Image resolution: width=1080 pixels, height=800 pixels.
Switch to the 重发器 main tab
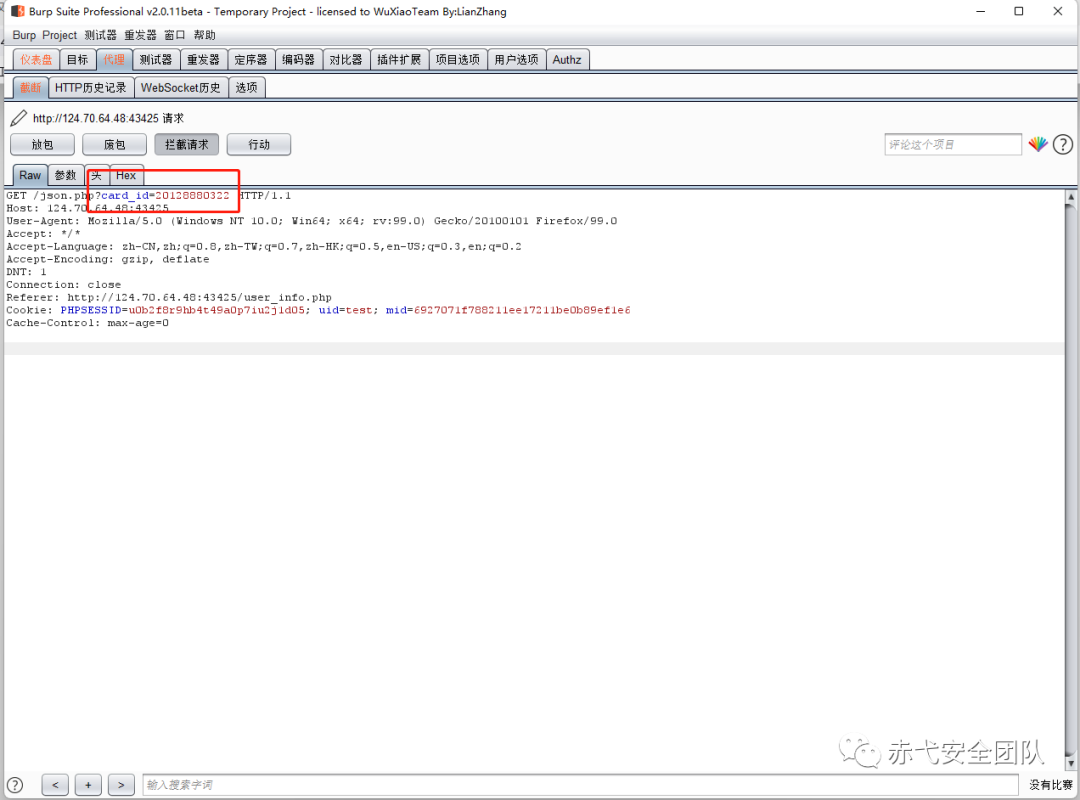pyautogui.click(x=203, y=60)
